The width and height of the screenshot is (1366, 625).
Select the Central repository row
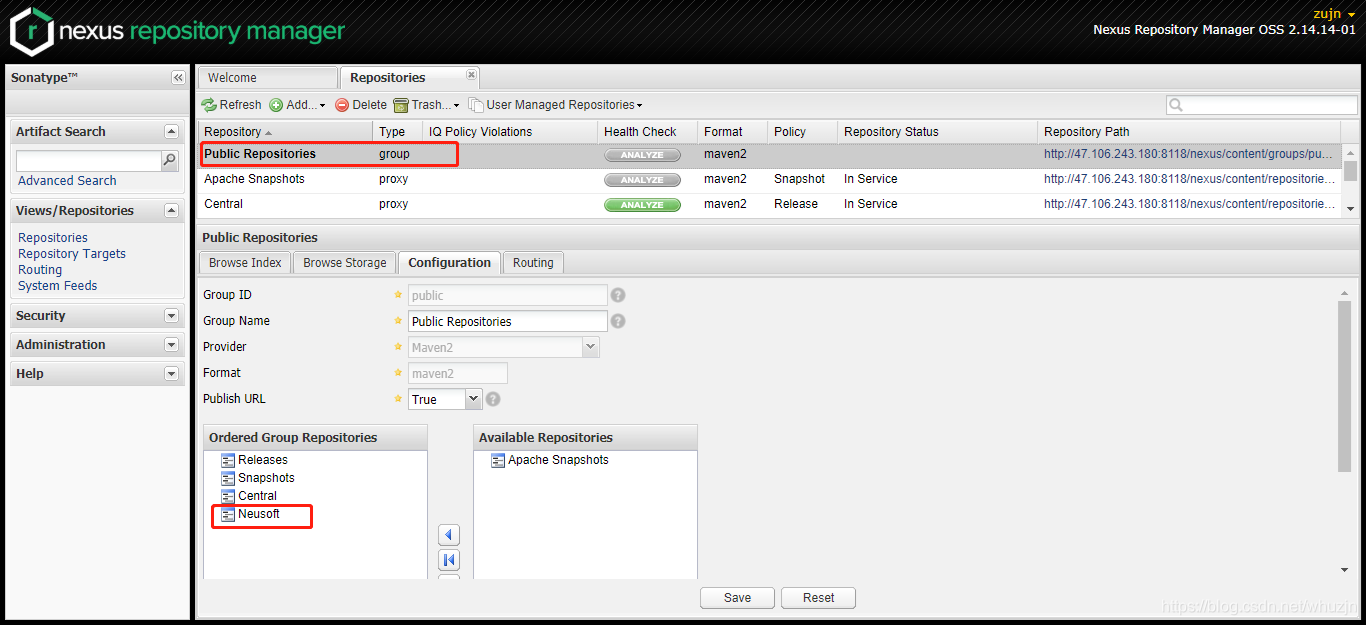tap(769, 204)
